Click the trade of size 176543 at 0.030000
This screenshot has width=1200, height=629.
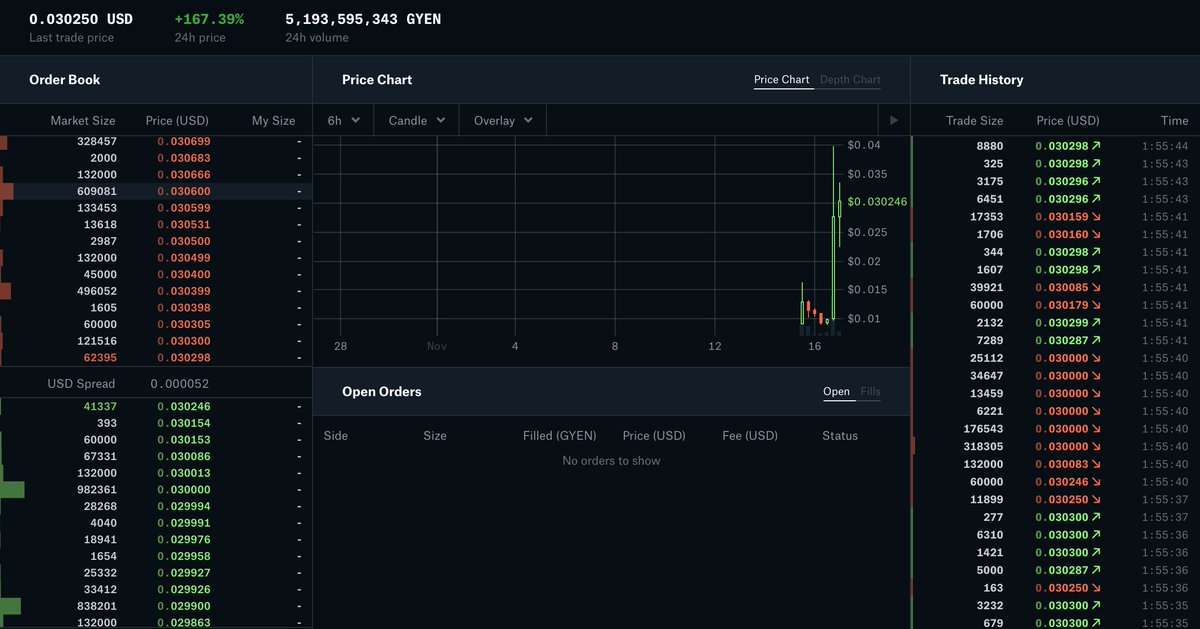coord(1056,429)
